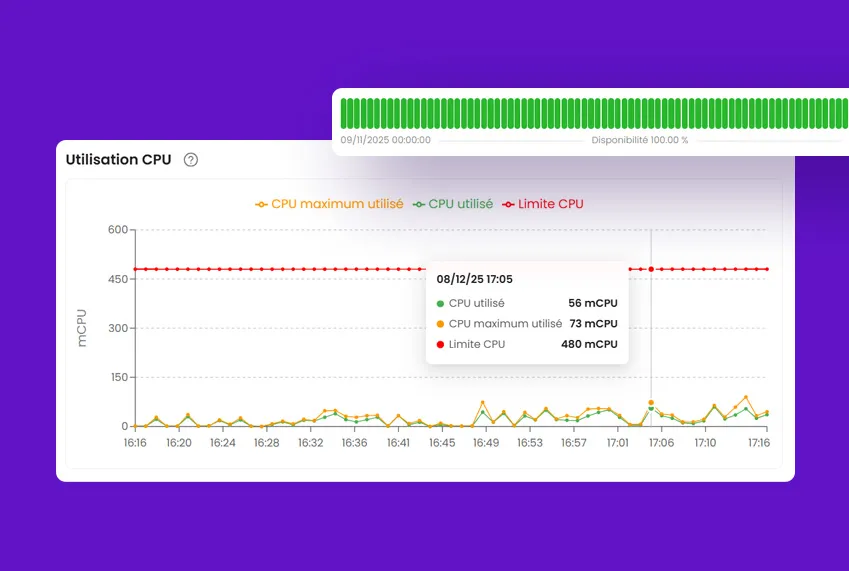This screenshot has height=571, width=849.
Task: Select the highlighted red Limite CPU point at 17:05
Action: 651,269
